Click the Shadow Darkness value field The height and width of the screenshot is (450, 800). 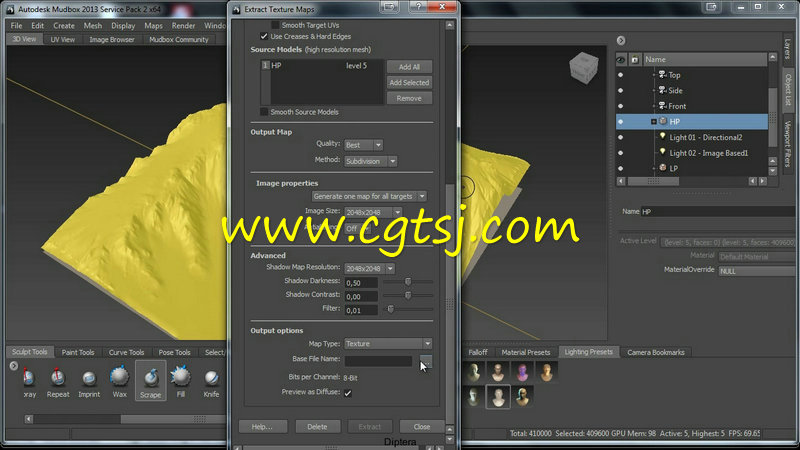click(x=361, y=283)
